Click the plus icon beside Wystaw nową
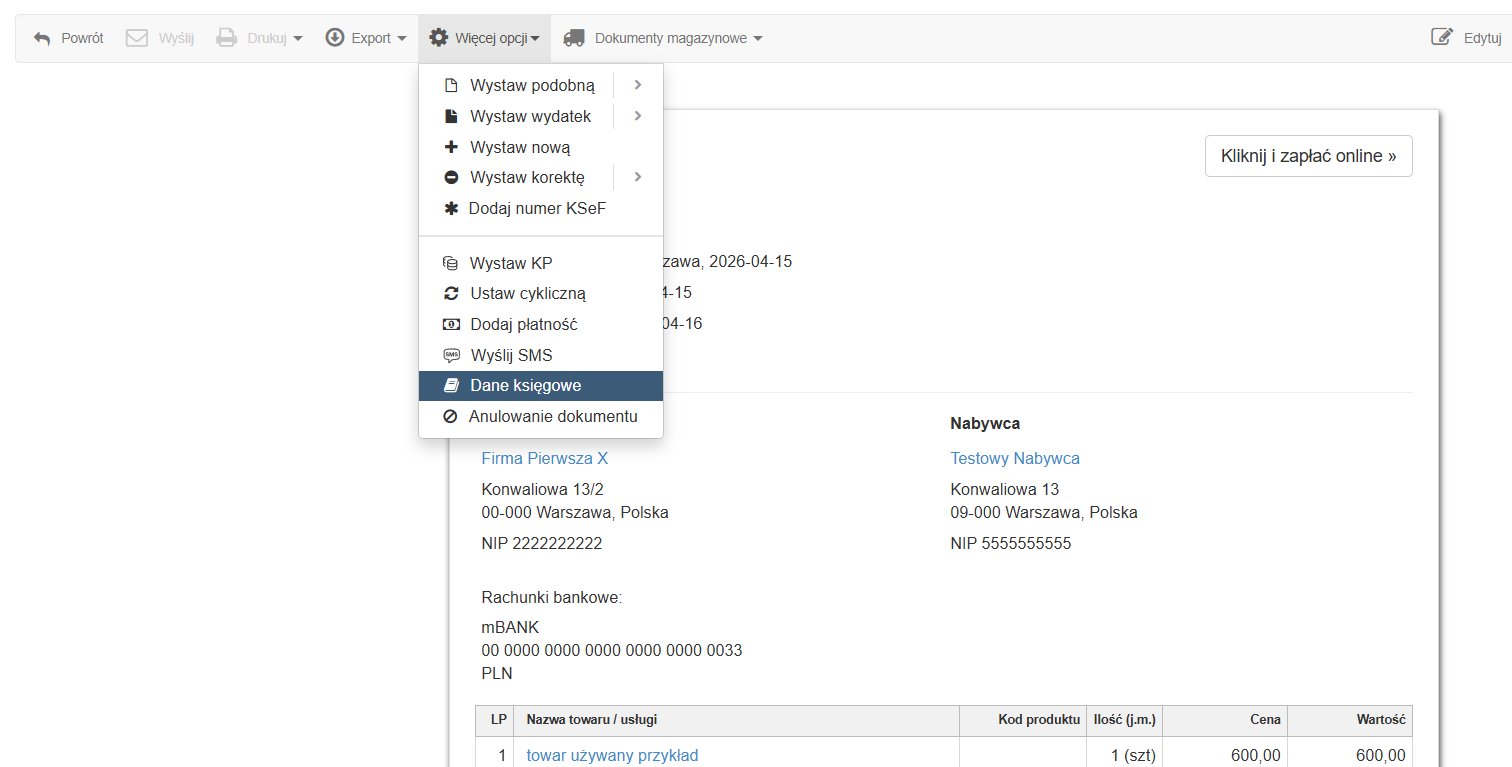This screenshot has height=767, width=1512. point(451,147)
